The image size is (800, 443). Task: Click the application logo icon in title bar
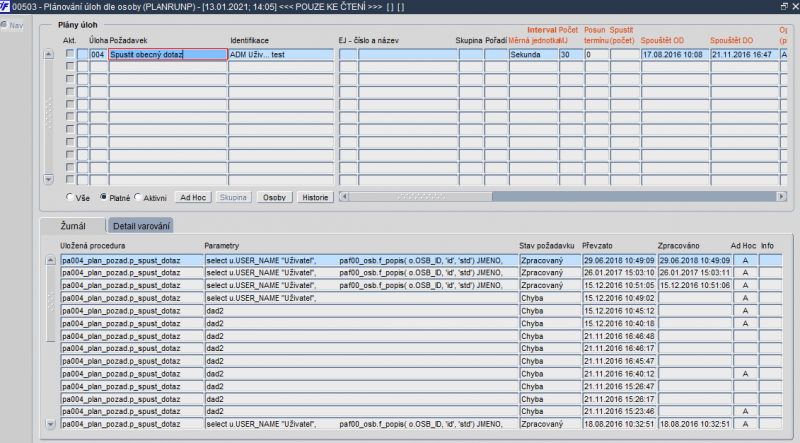(x=5, y=7)
